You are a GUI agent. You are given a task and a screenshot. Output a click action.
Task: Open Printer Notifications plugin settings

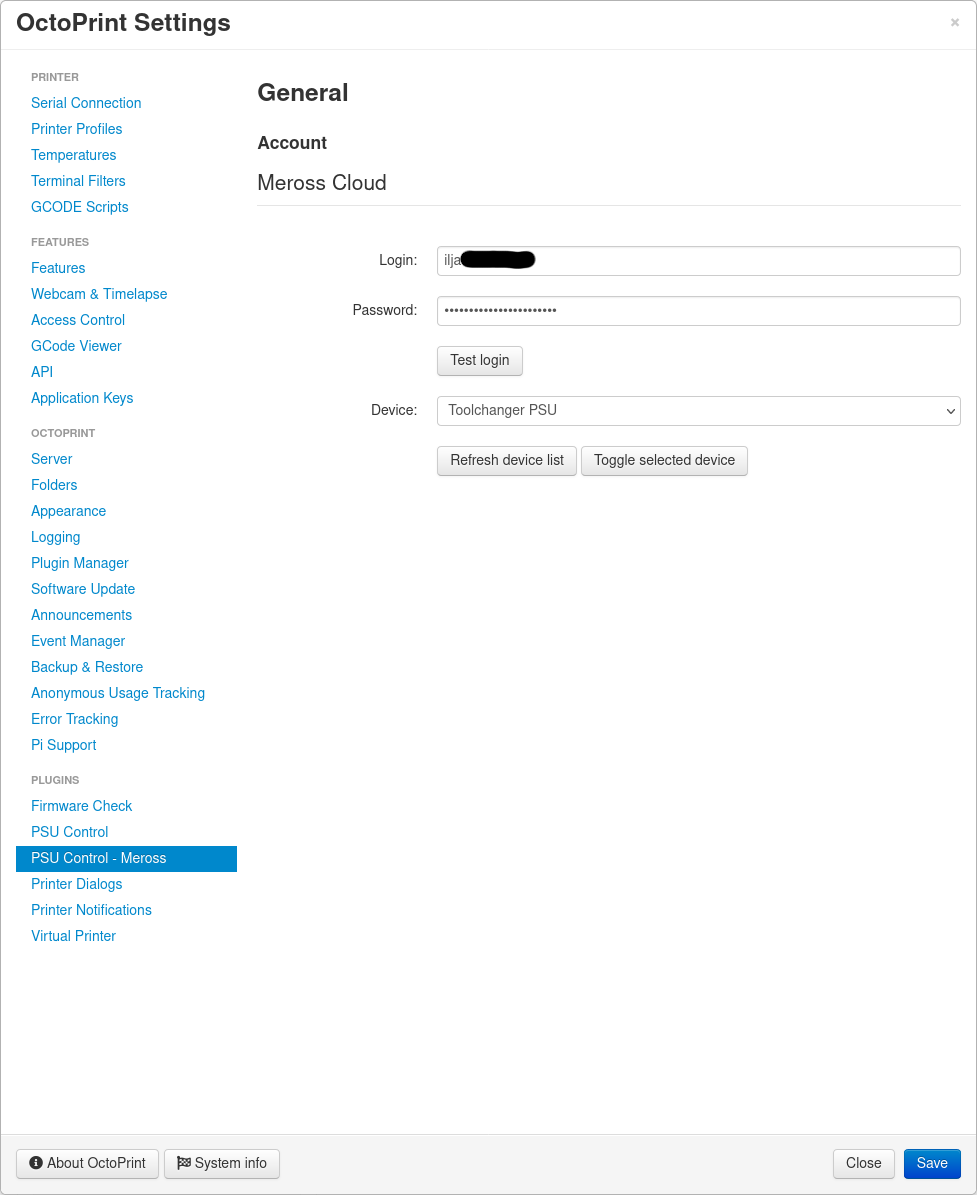pyautogui.click(x=91, y=908)
